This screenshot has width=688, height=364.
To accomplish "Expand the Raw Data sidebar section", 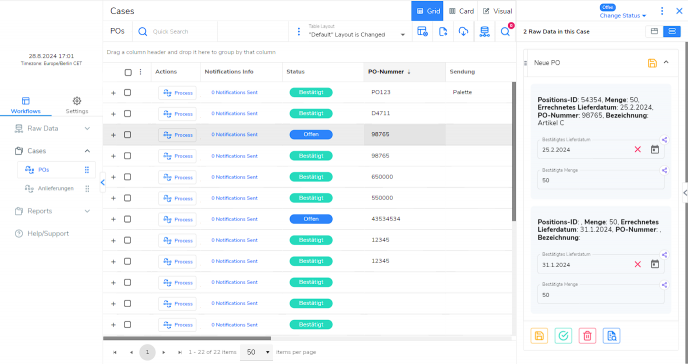I will coord(52,128).
